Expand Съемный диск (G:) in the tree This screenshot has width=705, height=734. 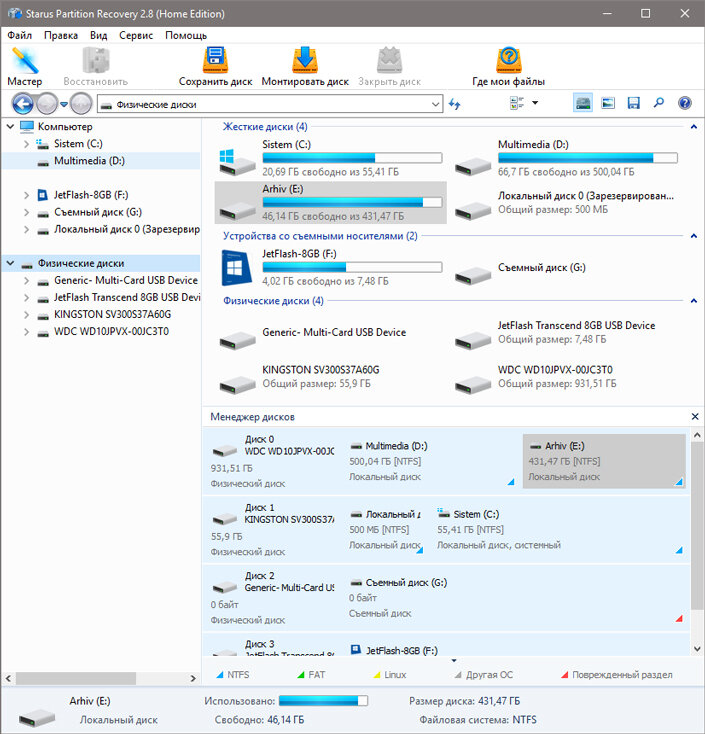click(x=27, y=213)
